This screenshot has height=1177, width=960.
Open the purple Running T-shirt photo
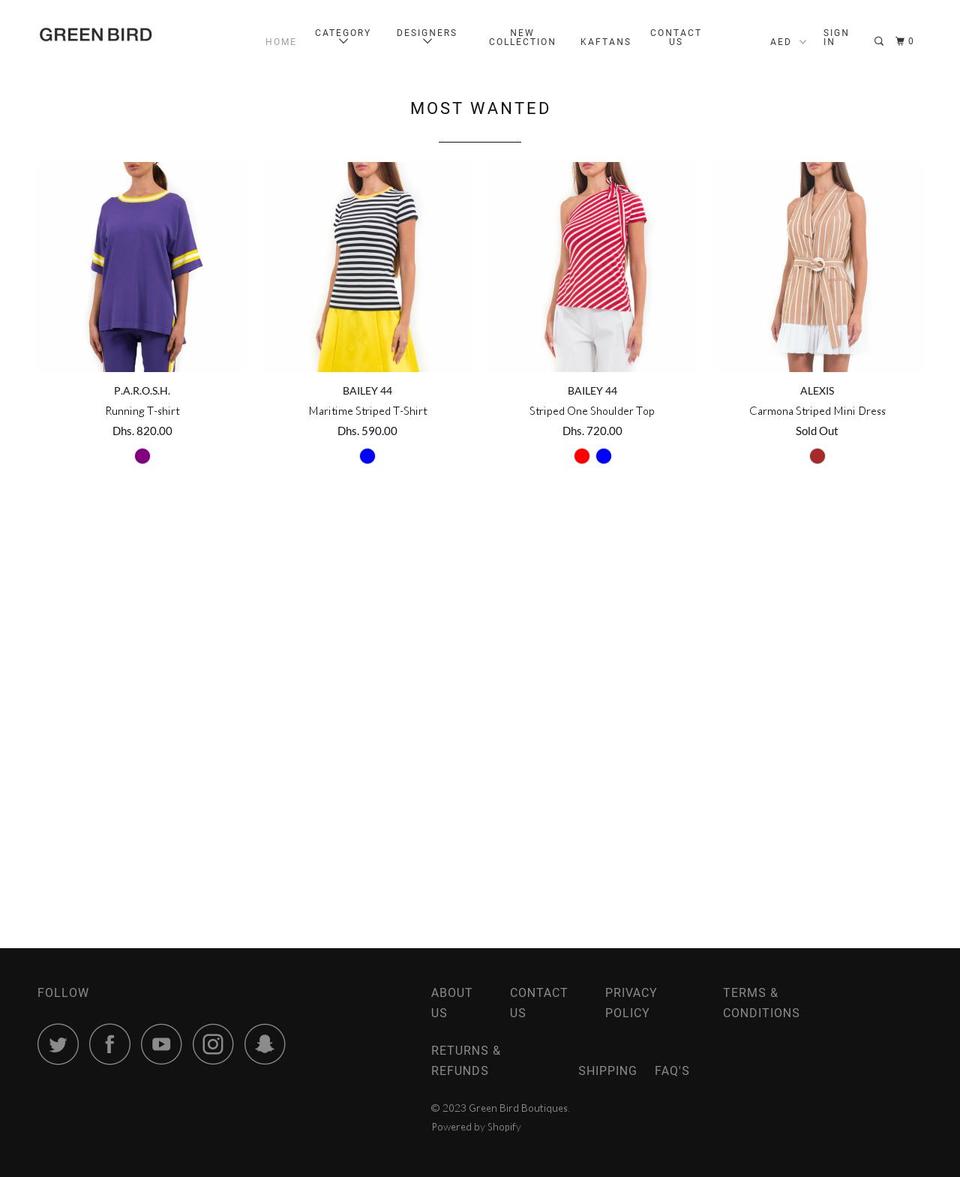pyautogui.click(x=143, y=266)
